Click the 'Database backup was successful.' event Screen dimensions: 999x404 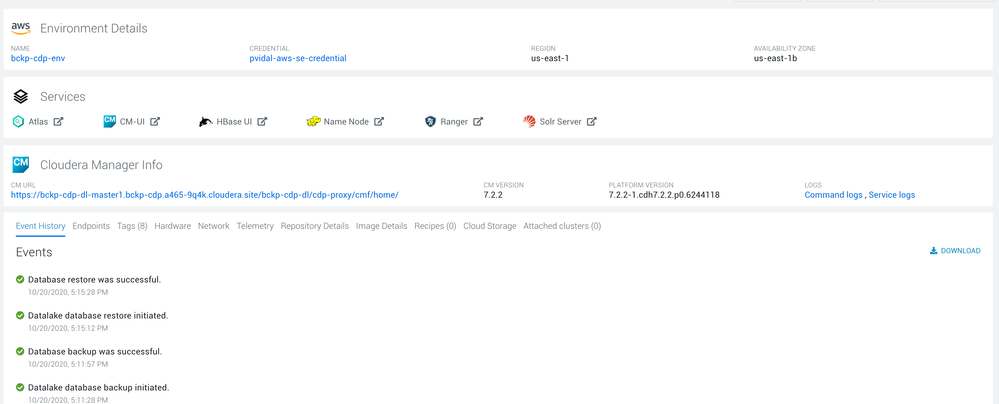click(95, 352)
